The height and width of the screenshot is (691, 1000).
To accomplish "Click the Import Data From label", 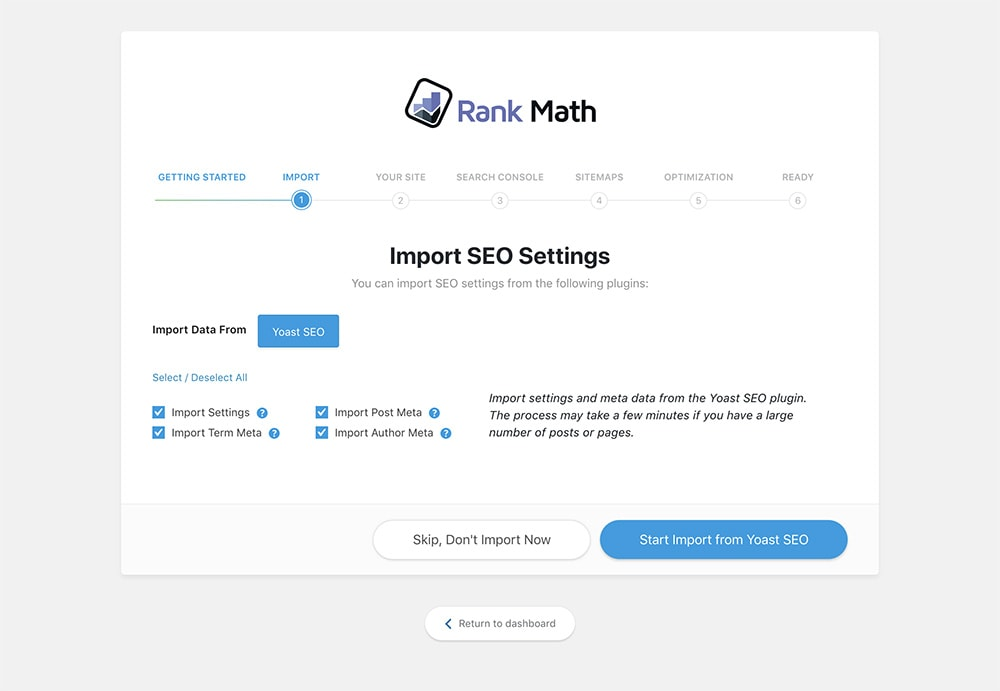I will point(199,330).
